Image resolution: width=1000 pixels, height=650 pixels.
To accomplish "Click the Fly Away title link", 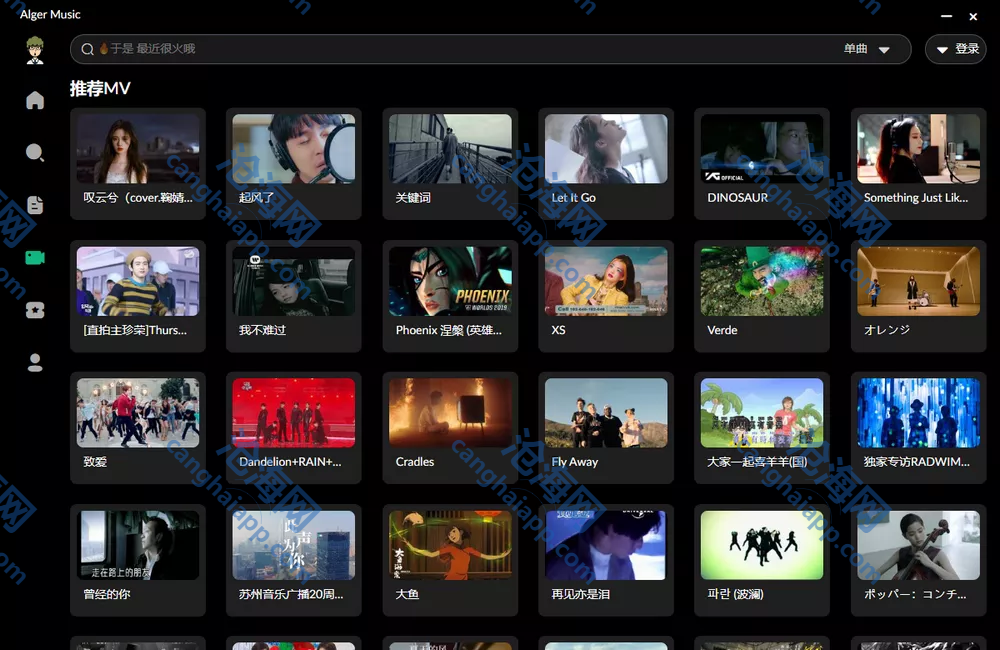I will 575,462.
